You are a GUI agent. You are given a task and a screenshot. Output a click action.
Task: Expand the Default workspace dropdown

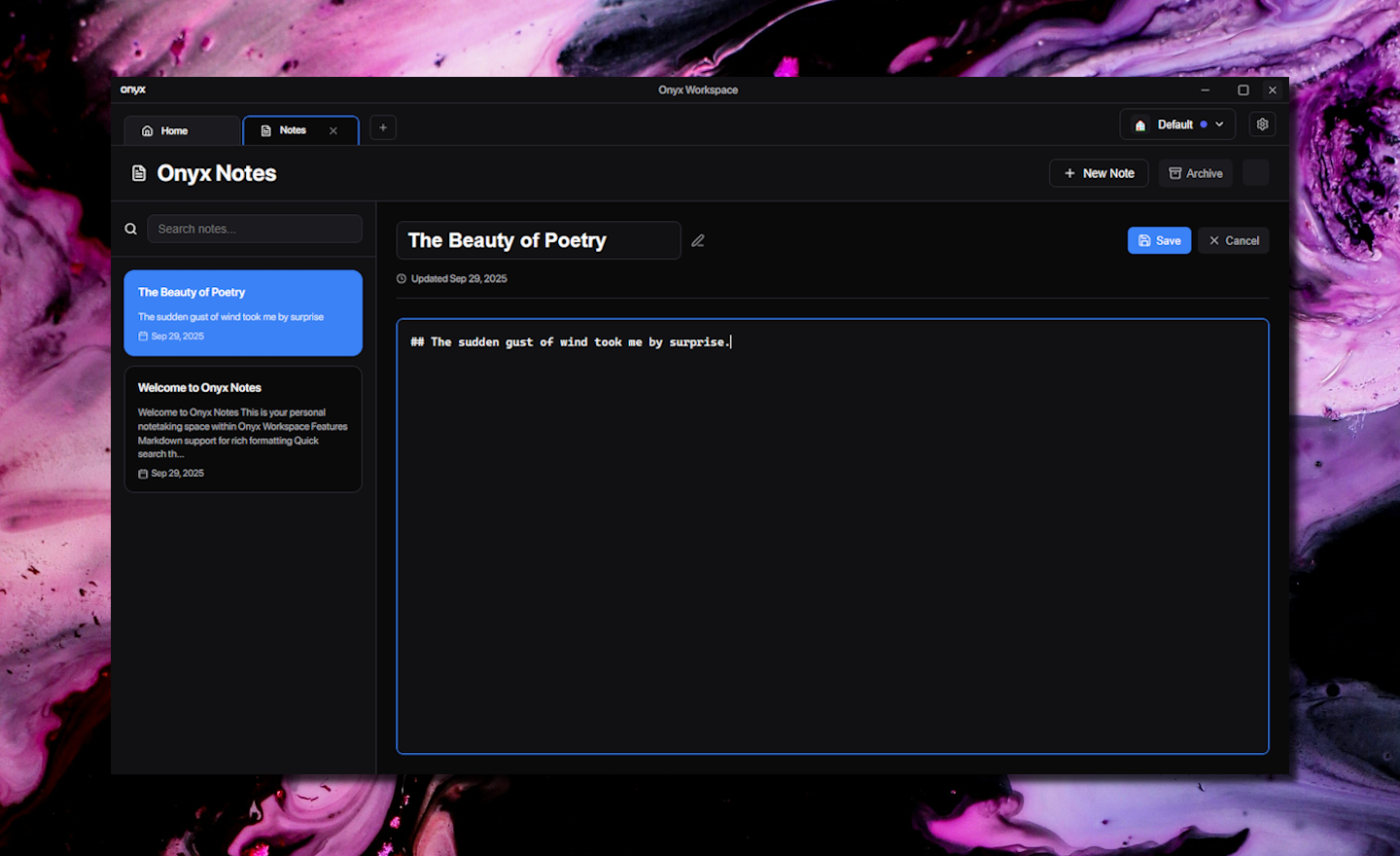pyautogui.click(x=1219, y=125)
